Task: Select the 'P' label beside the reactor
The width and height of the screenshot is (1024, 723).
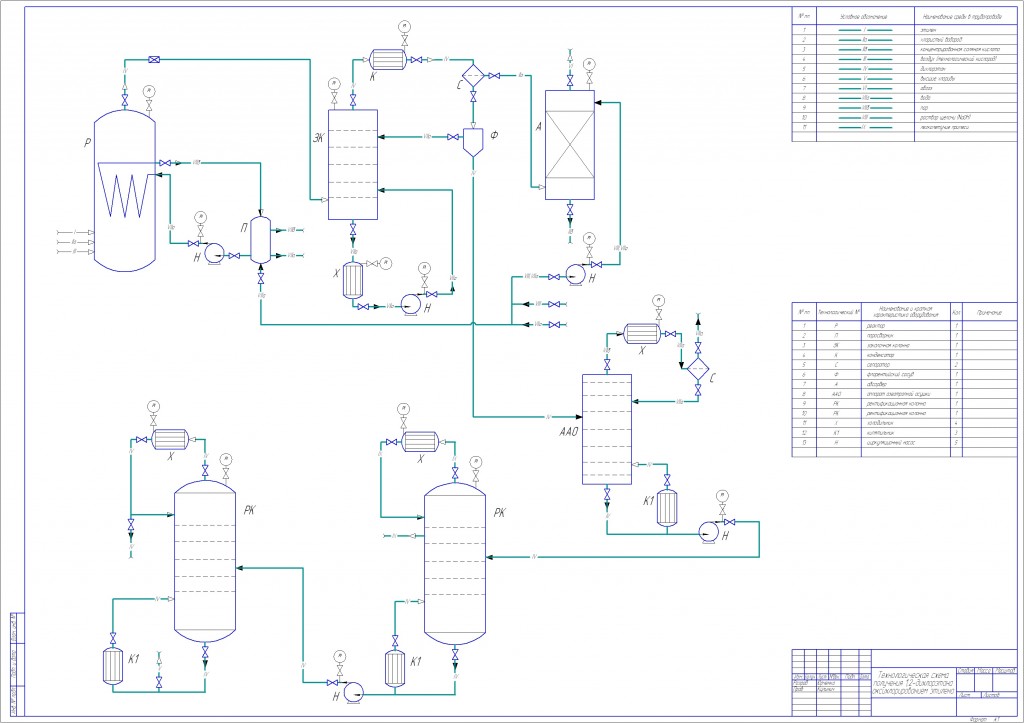Action: pyautogui.click(x=88, y=142)
